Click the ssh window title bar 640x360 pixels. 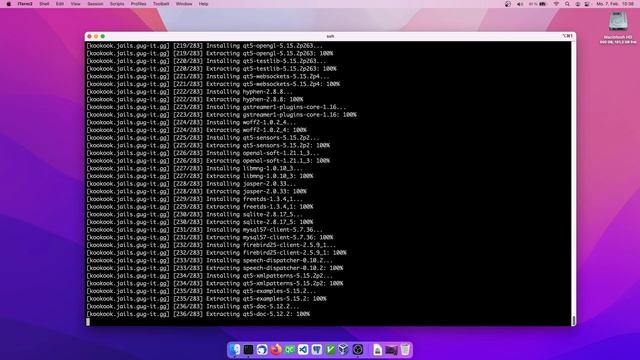[330, 36]
